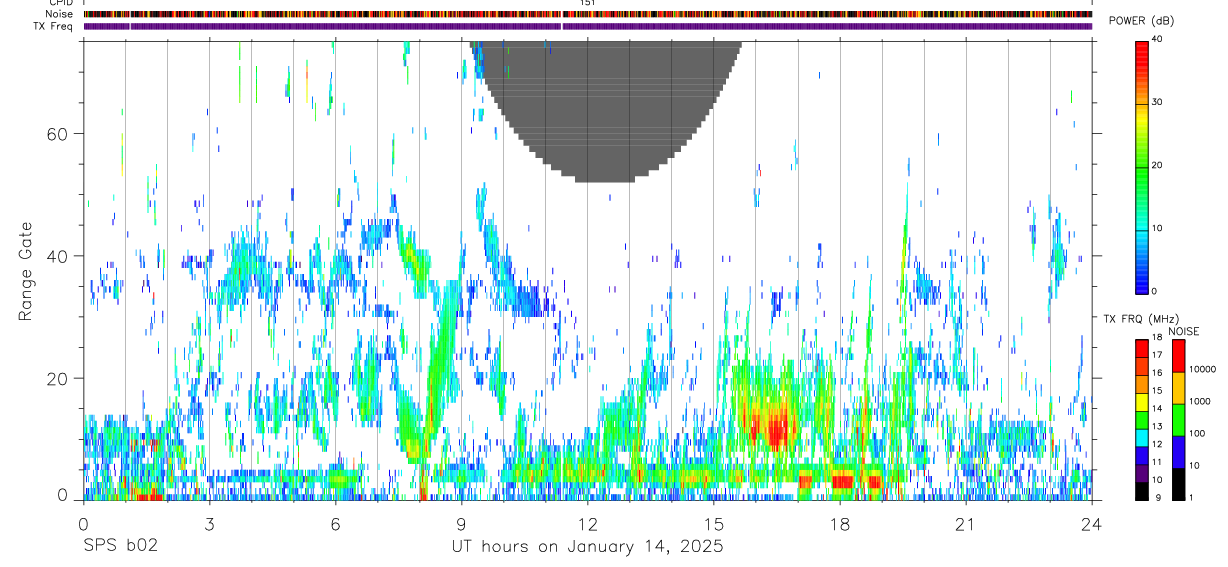Click the 10000 label of NOISE scale

point(1202,369)
